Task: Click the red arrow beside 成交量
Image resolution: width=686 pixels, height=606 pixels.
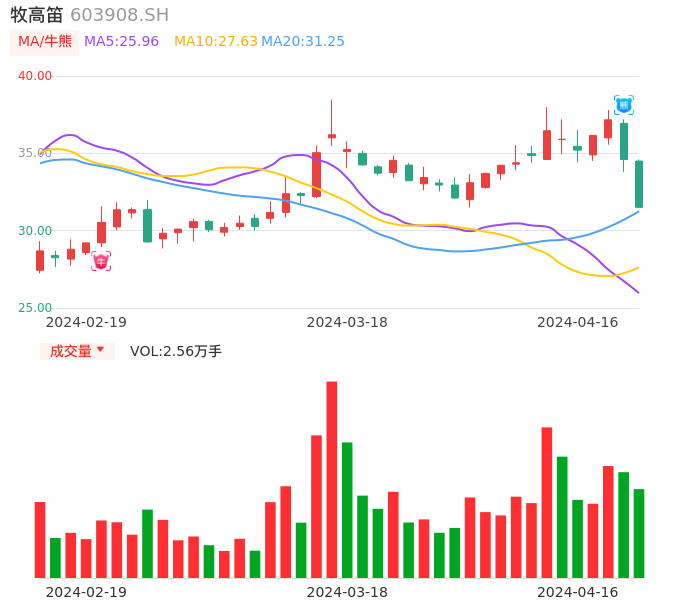Action: (100, 350)
